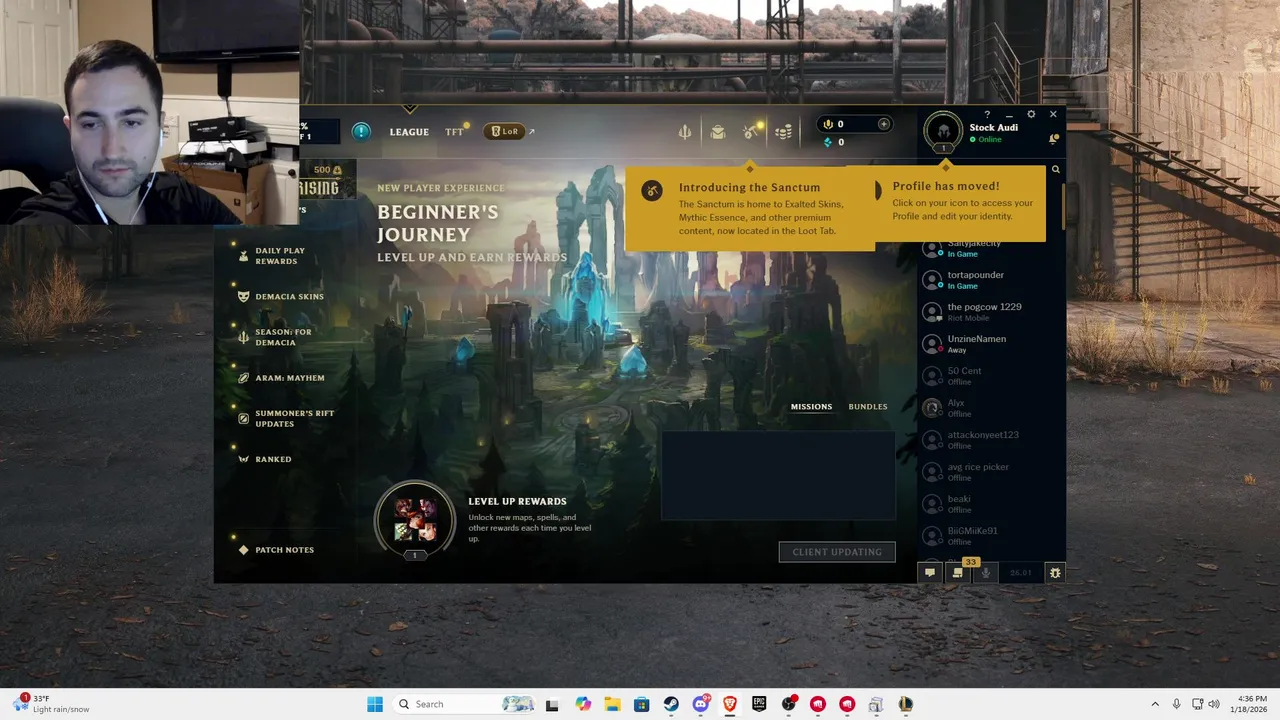Click the Blue Essence balance

[x=834, y=142]
